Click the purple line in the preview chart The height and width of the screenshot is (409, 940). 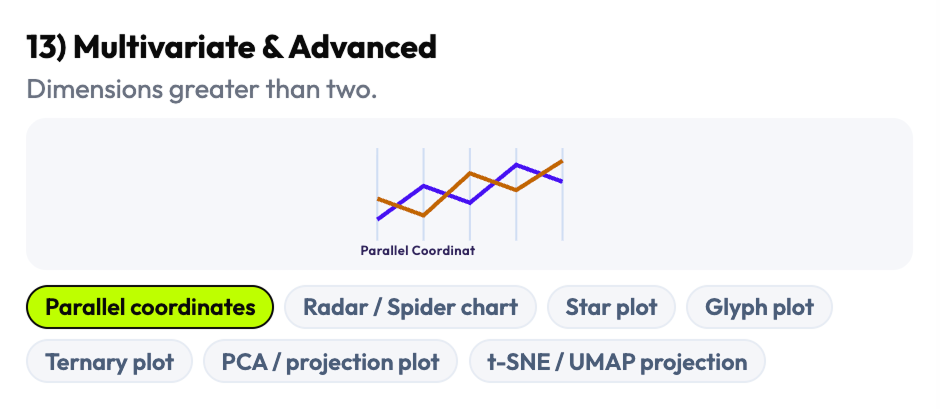[446, 194]
